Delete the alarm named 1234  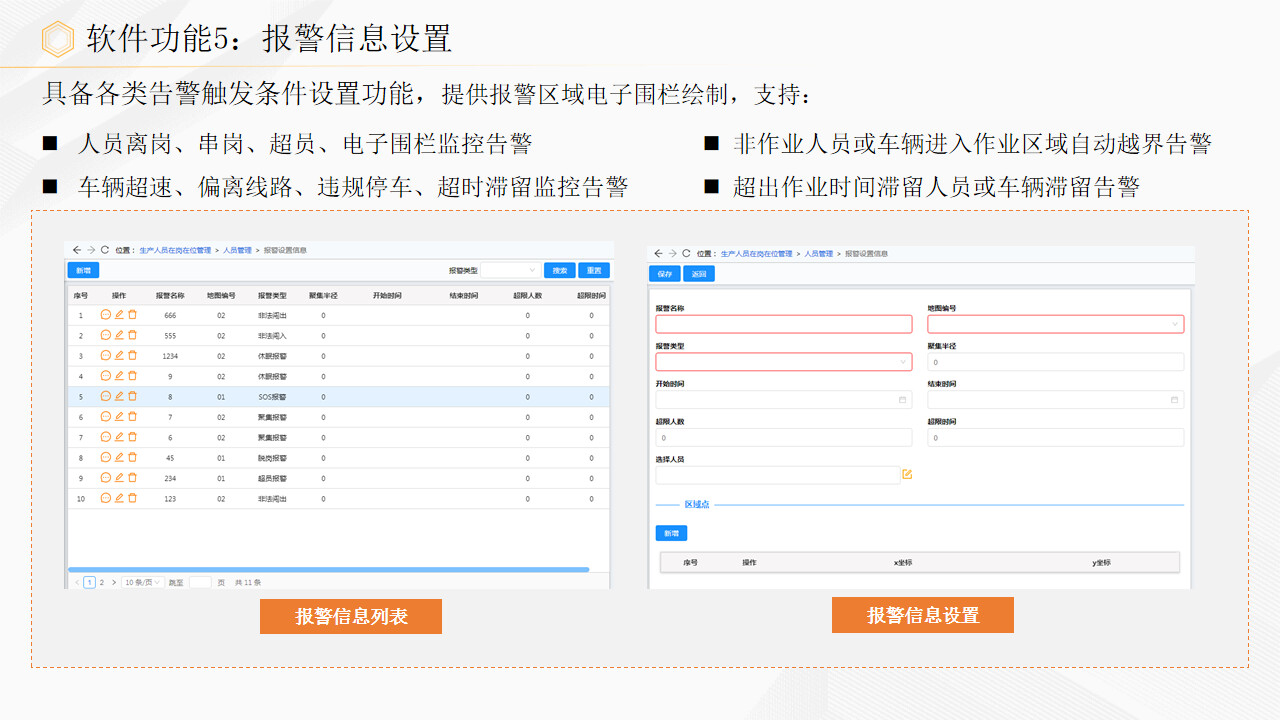pos(132,356)
